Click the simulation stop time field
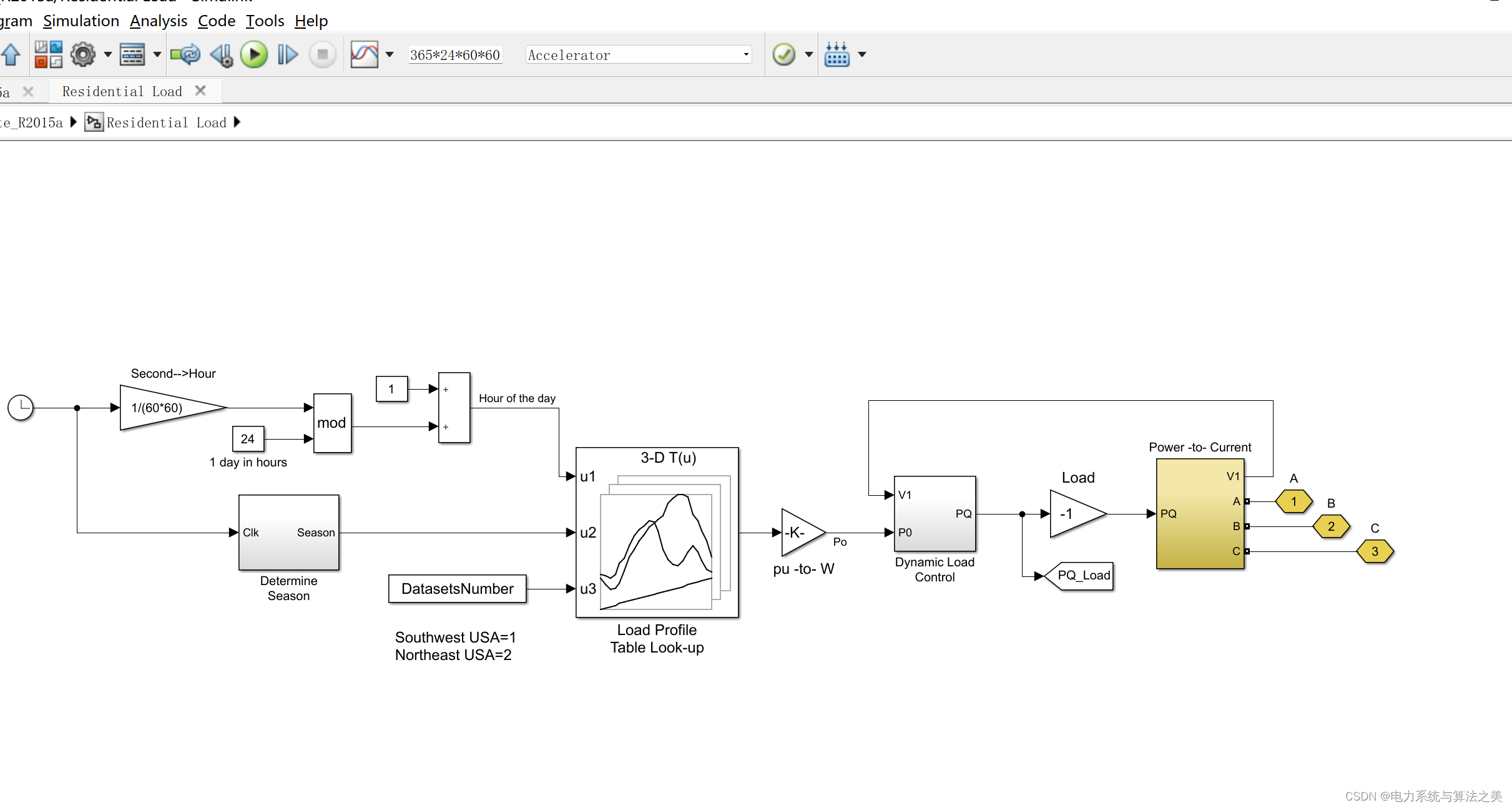The width and height of the screenshot is (1512, 808). [x=455, y=55]
